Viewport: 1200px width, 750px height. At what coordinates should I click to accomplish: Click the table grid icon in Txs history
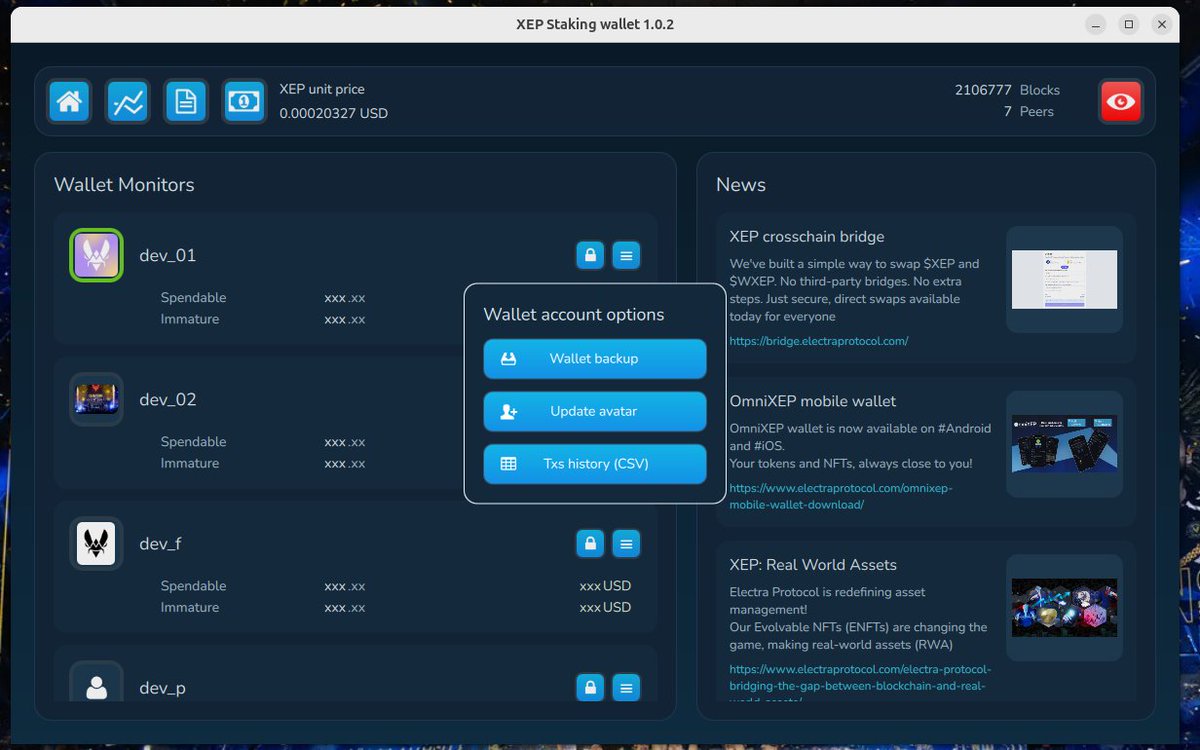[508, 464]
